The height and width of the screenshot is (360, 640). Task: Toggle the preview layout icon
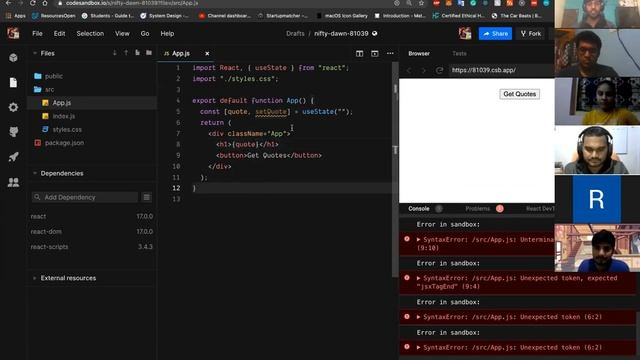pyautogui.click(x=375, y=53)
